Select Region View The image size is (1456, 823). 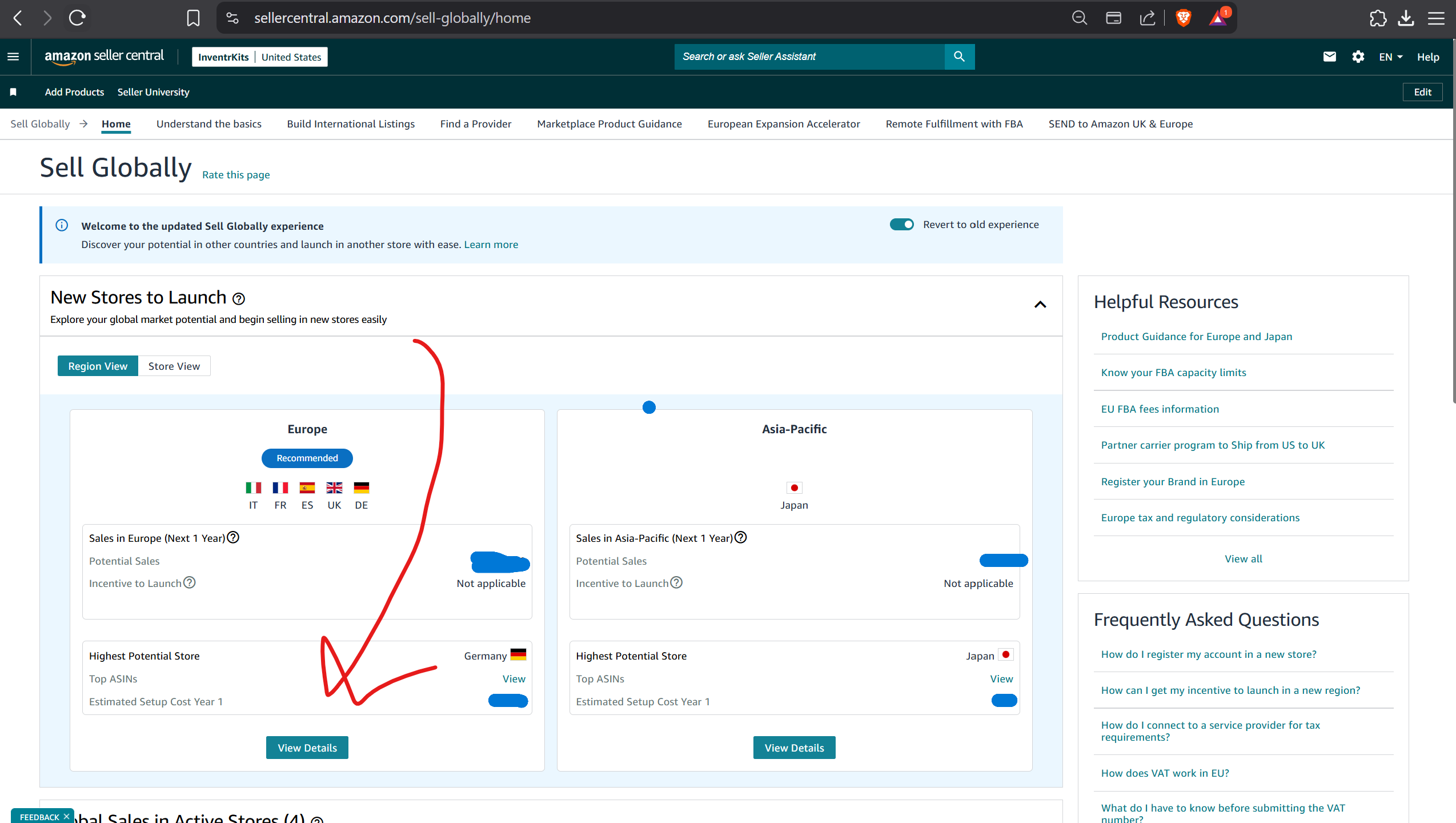[x=98, y=366]
